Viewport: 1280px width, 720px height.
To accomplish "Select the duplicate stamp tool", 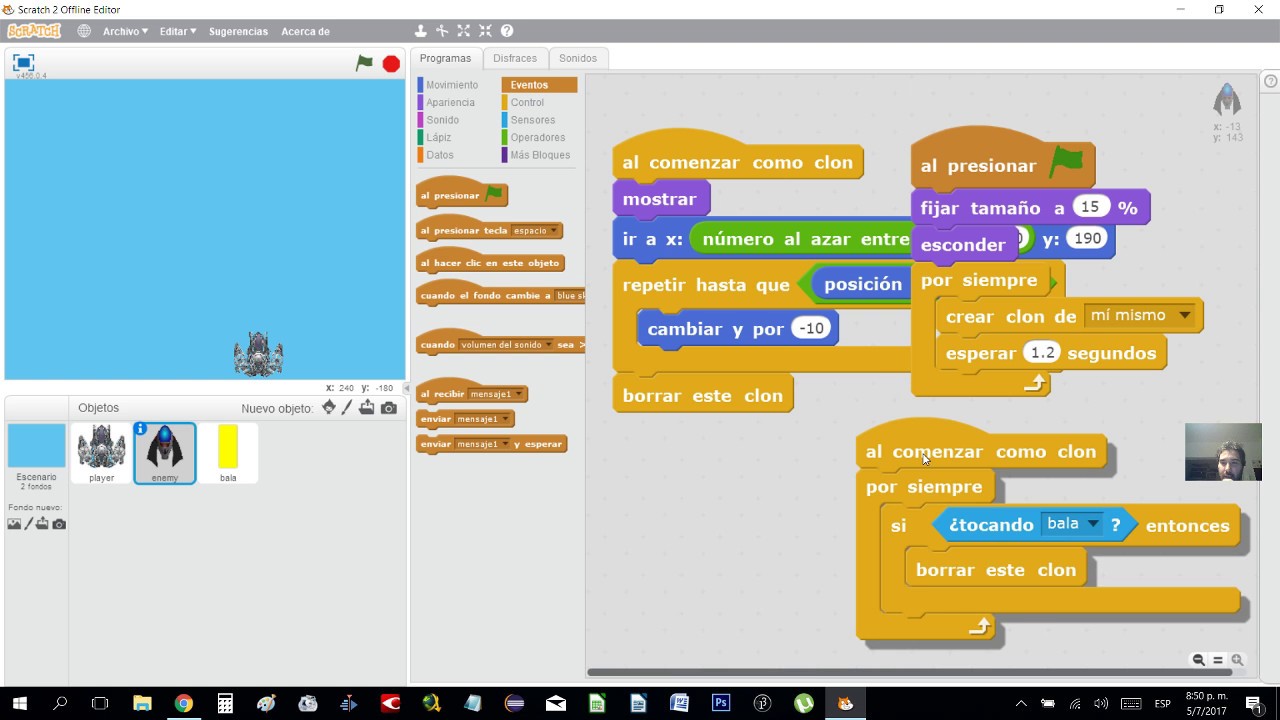I will [x=420, y=31].
